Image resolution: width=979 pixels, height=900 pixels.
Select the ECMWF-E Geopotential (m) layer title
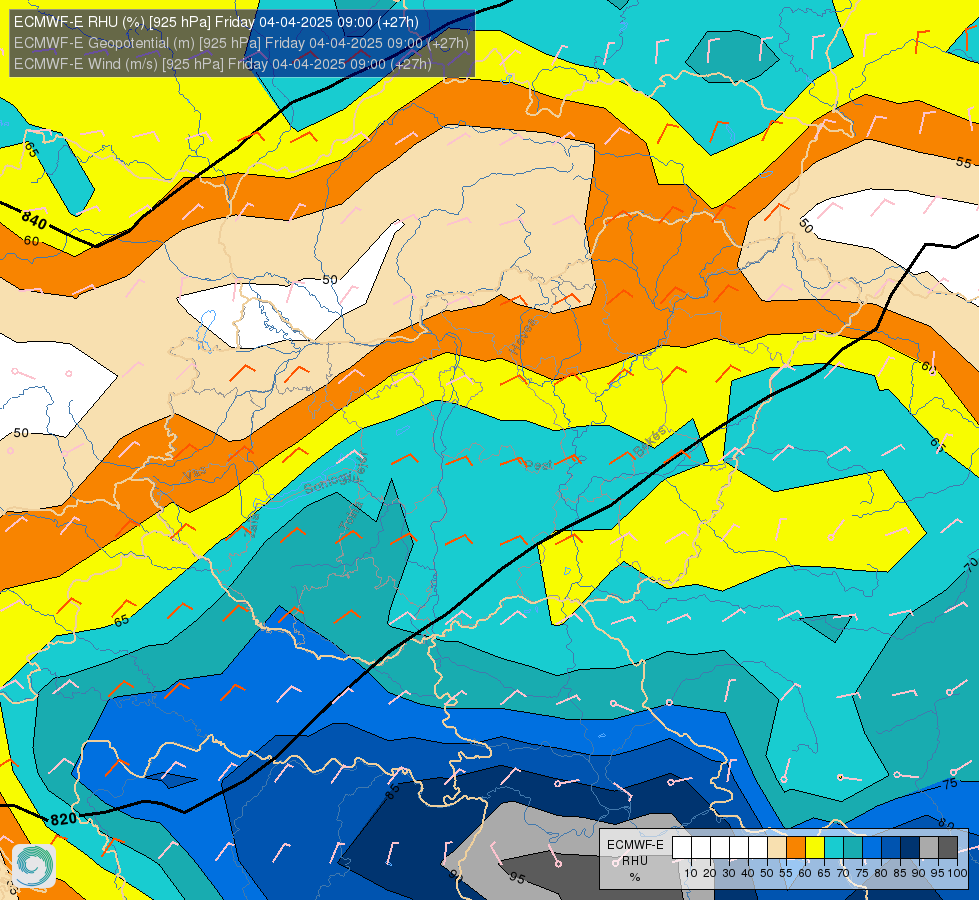pos(241,43)
